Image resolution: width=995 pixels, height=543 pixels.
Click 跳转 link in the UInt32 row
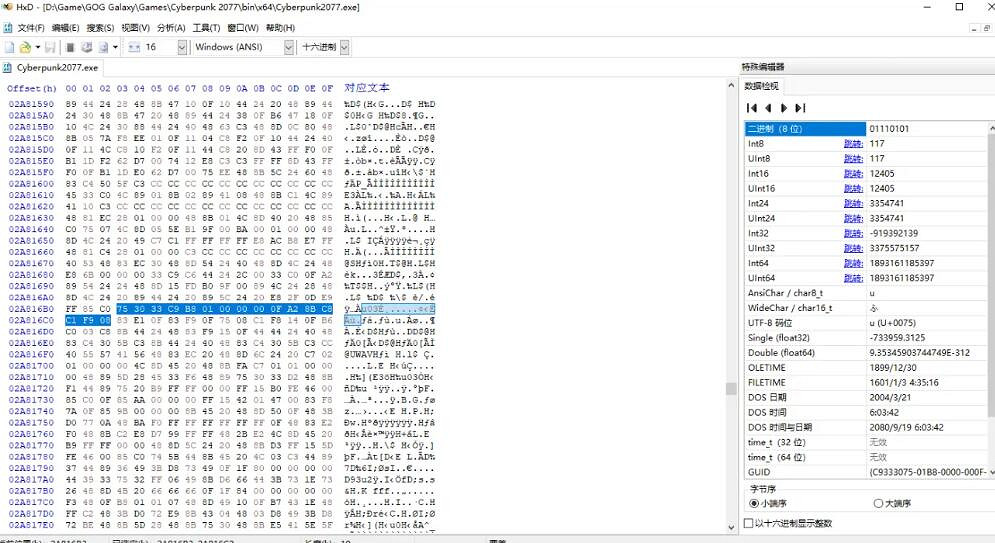[853, 248]
